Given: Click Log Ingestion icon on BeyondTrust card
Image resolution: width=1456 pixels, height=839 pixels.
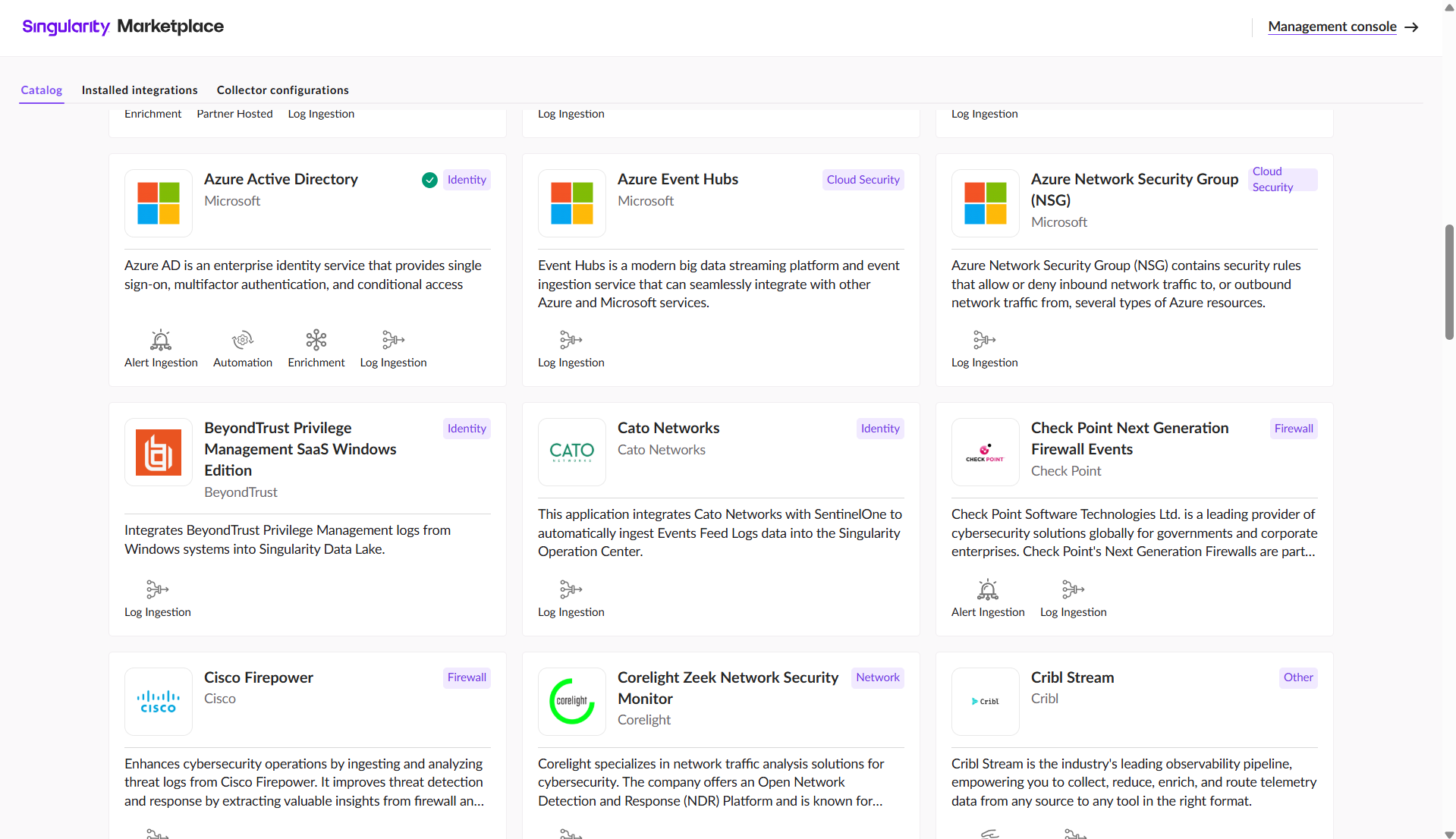Looking at the screenshot, I should [157, 589].
